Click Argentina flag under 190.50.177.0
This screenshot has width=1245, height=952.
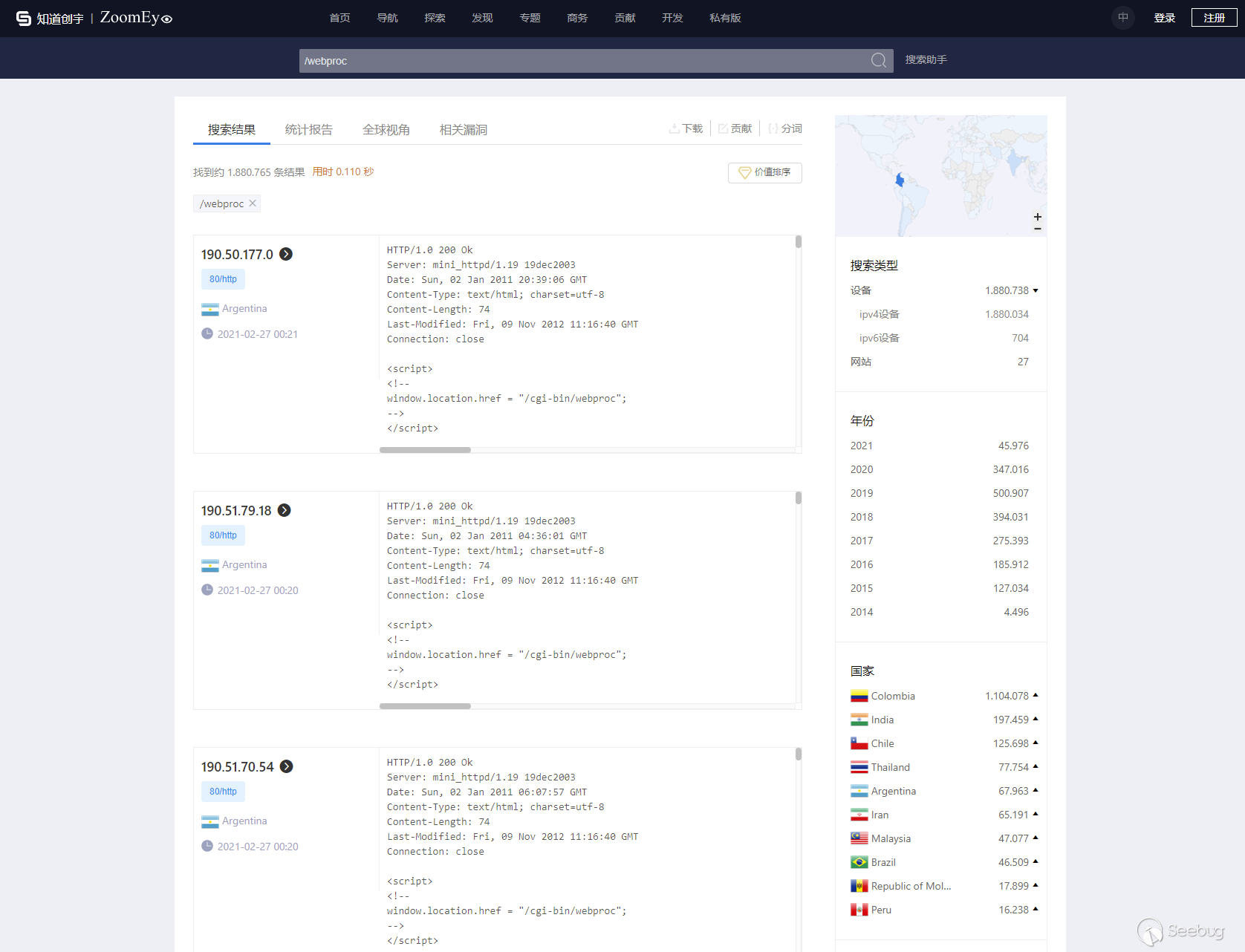click(x=210, y=309)
